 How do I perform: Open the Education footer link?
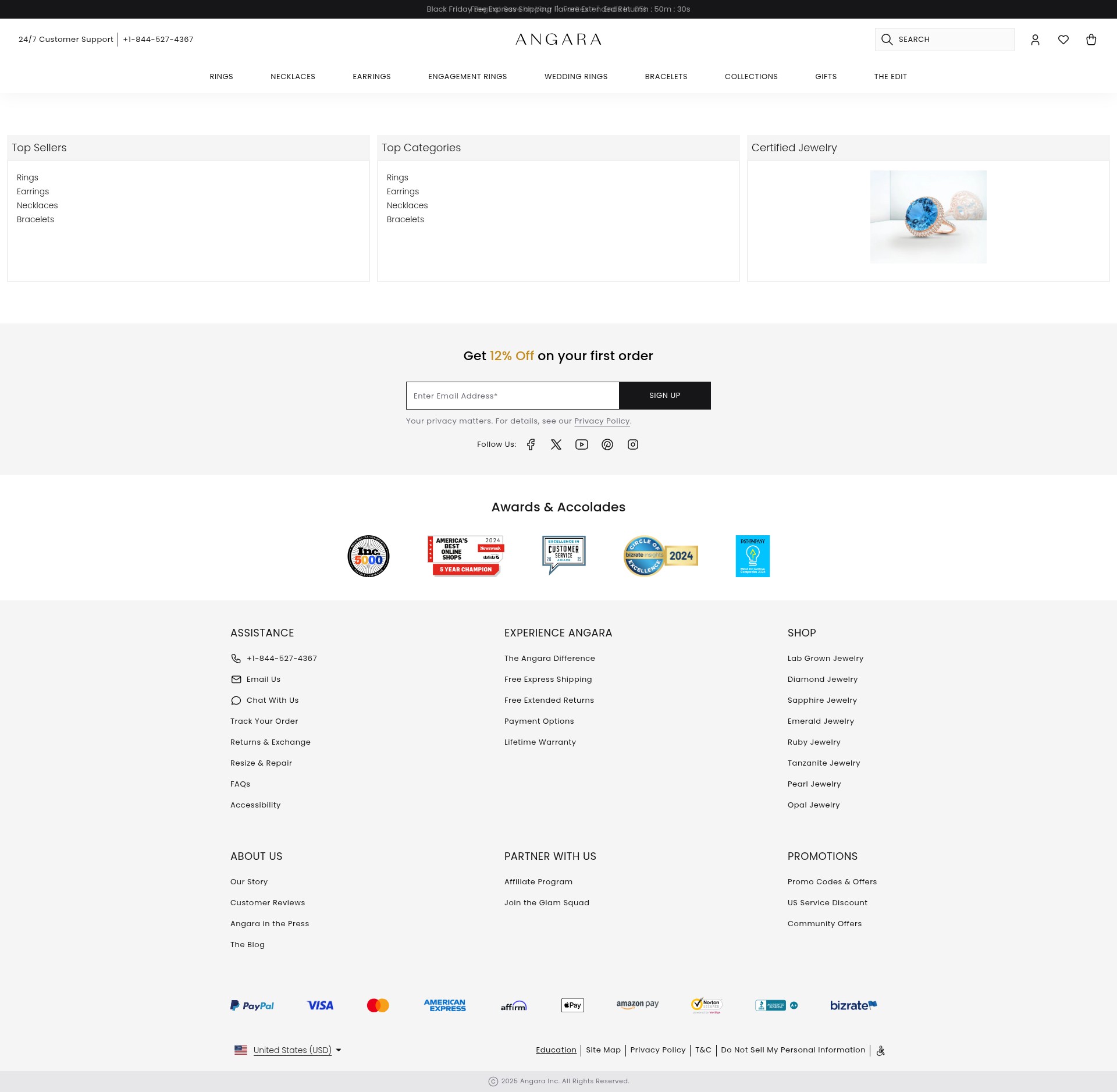point(556,1050)
